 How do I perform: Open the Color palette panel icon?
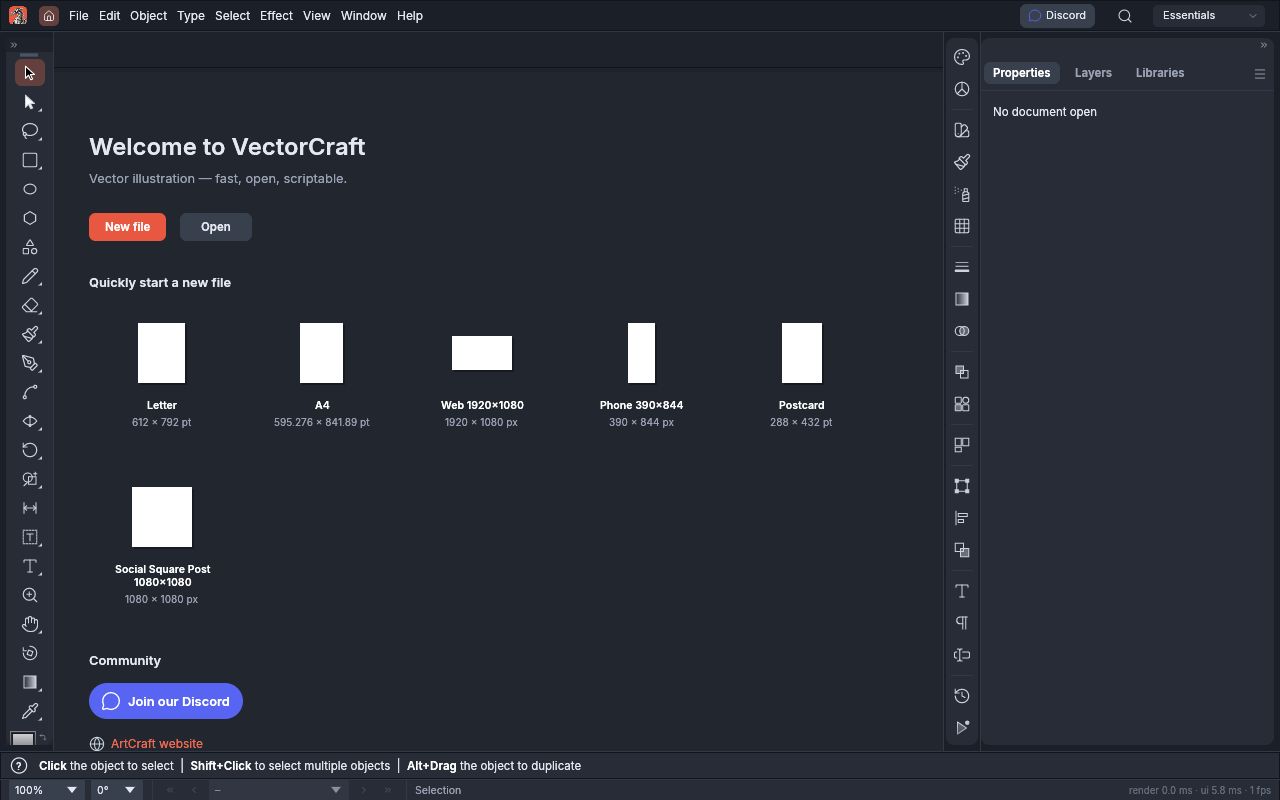(962, 57)
